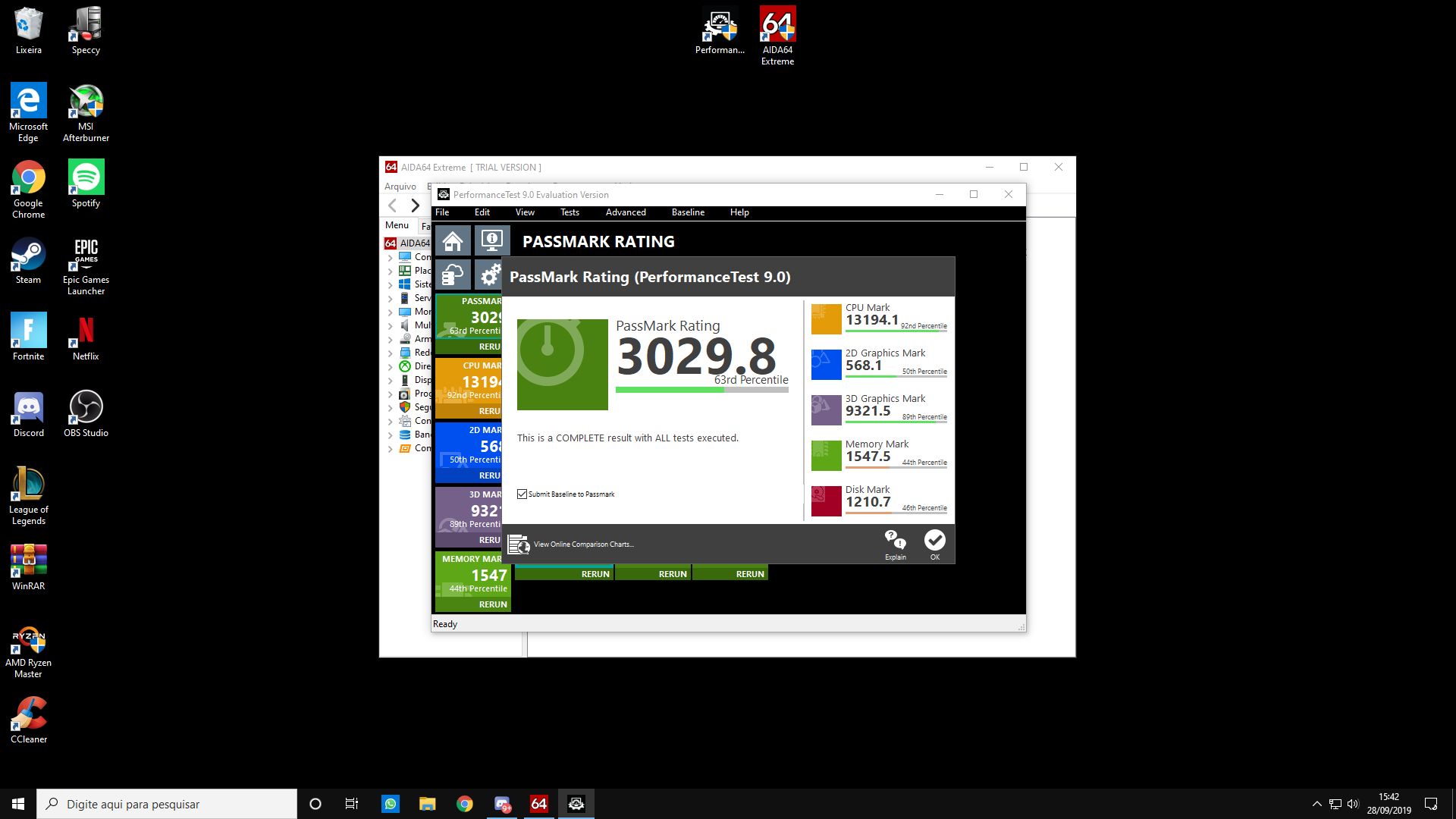Switch to the Menu tab in AIDA64
Image resolution: width=1456 pixels, height=819 pixels.
(397, 225)
